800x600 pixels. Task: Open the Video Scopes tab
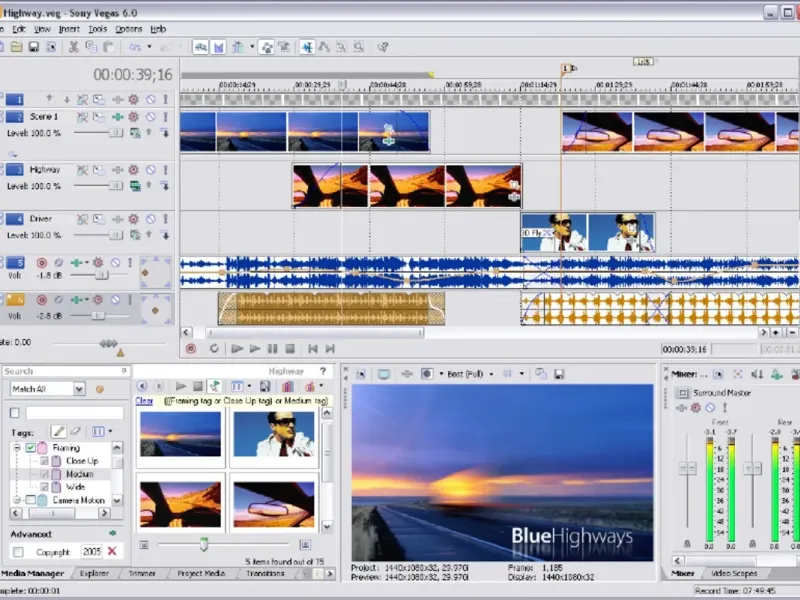coord(732,574)
